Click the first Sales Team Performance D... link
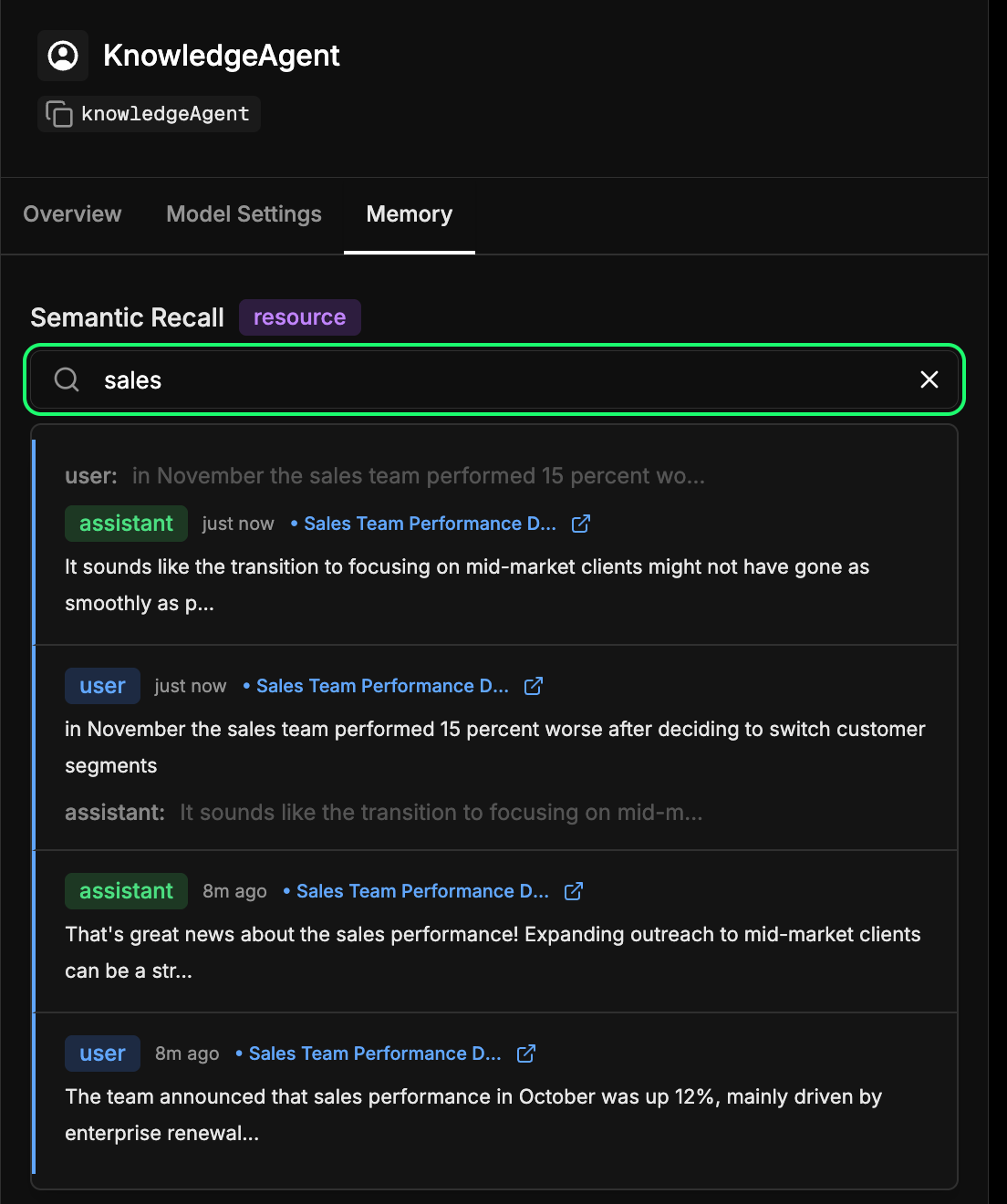The width and height of the screenshot is (1007, 1204). tap(429, 524)
